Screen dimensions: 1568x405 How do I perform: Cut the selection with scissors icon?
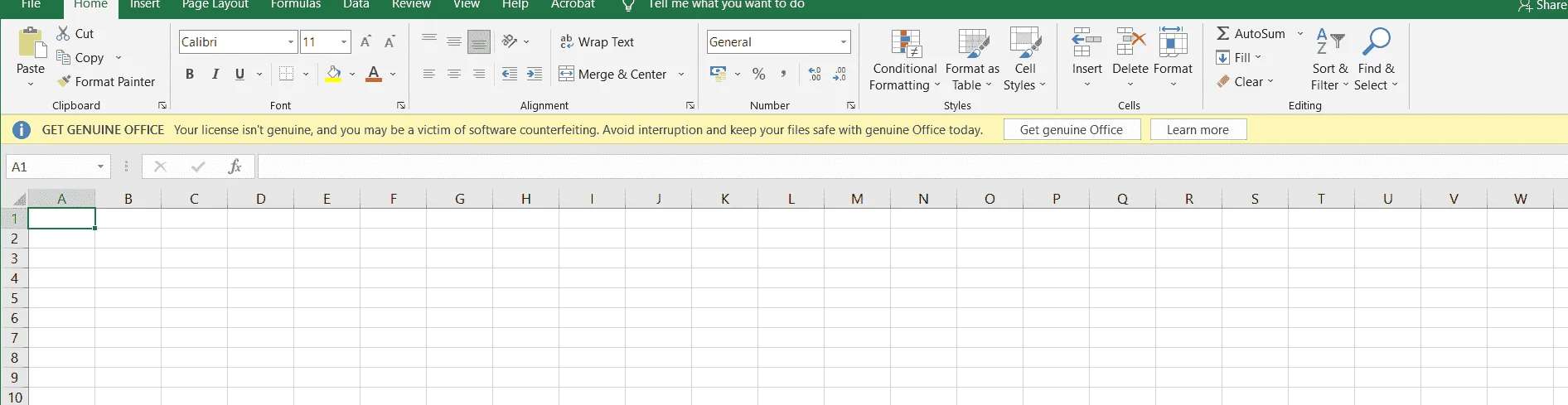click(63, 33)
